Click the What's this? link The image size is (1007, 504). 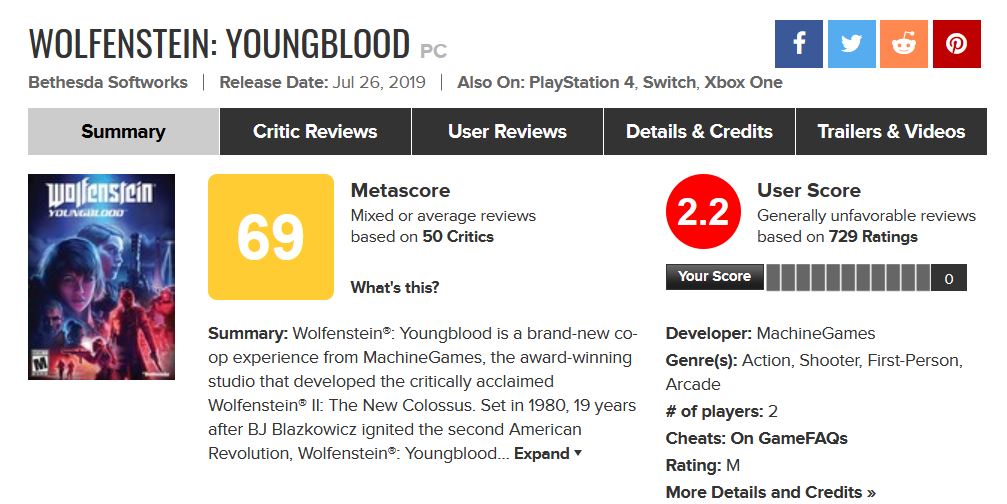(x=395, y=288)
